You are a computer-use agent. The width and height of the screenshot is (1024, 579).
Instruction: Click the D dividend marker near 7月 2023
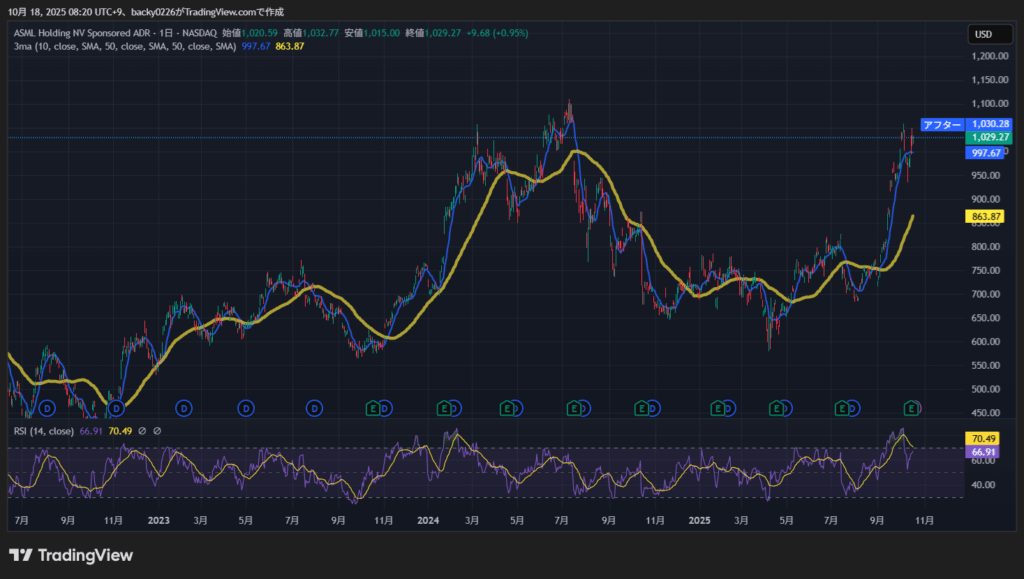pyautogui.click(x=314, y=408)
